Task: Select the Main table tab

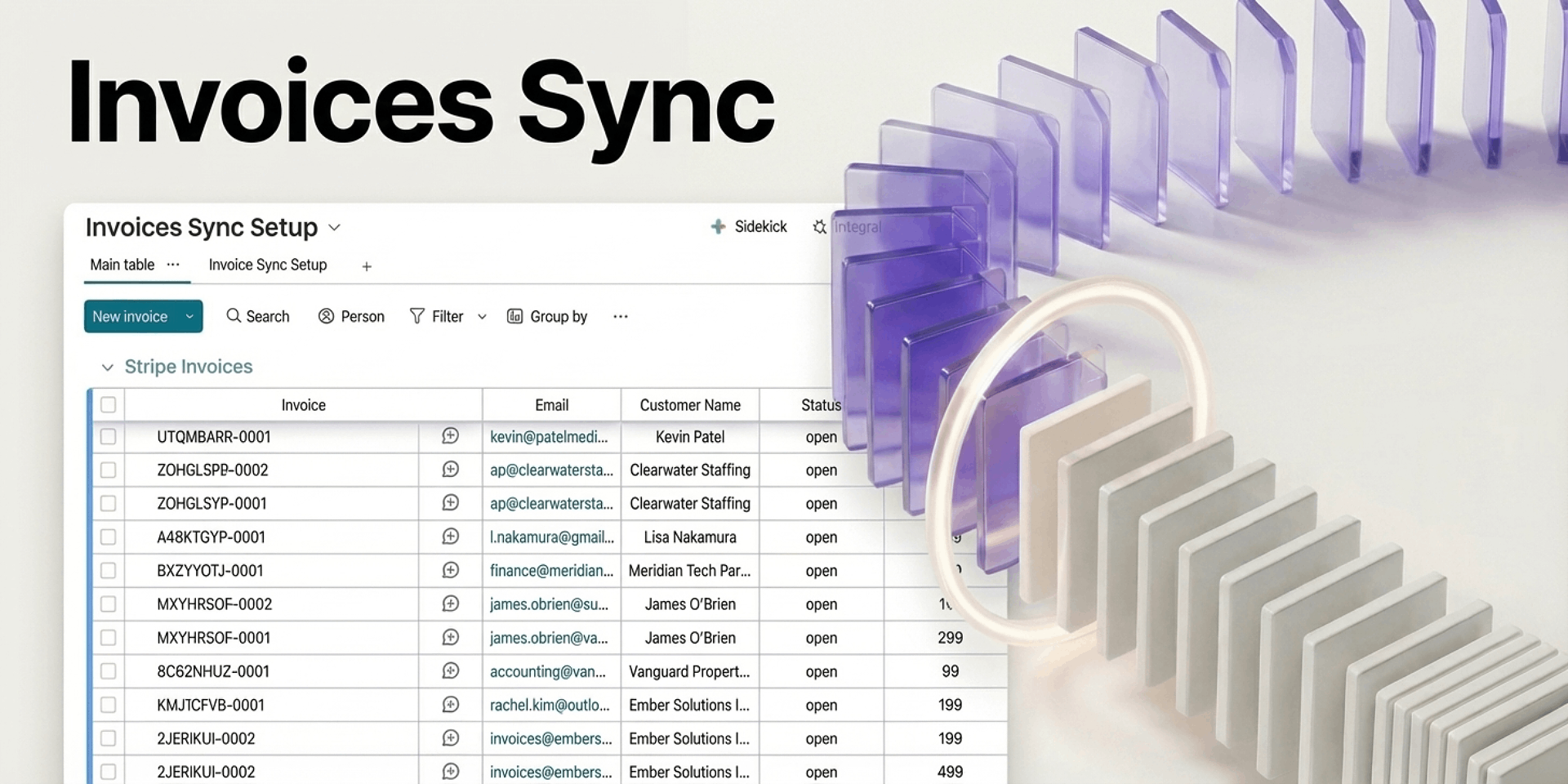Action: click(x=122, y=265)
